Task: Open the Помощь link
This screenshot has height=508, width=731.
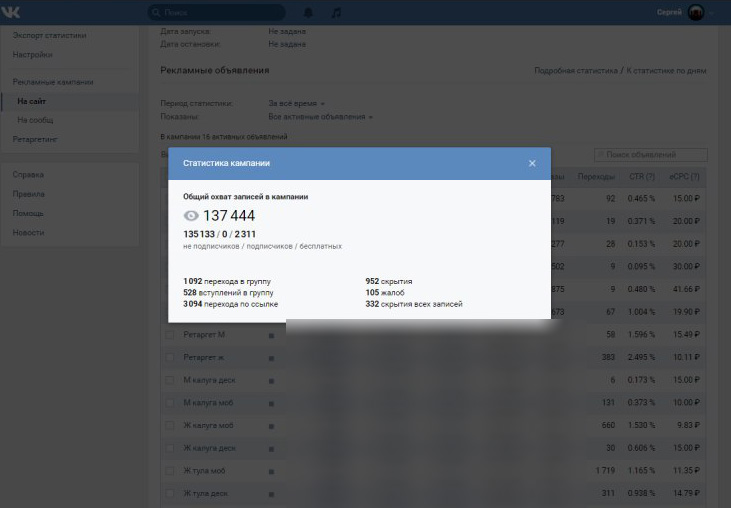Action: tap(28, 213)
